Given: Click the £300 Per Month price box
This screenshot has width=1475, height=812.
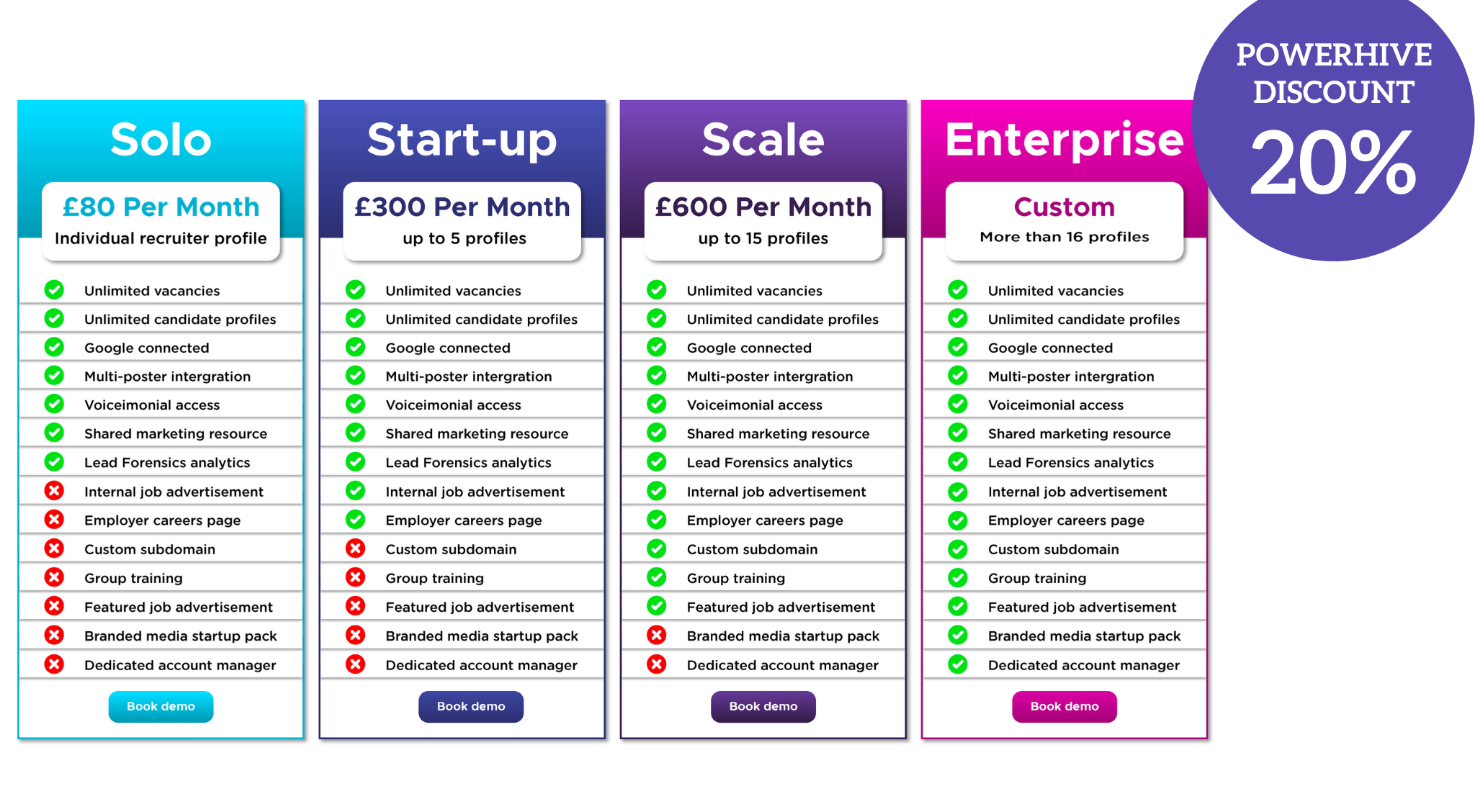Looking at the screenshot, I should click(462, 221).
